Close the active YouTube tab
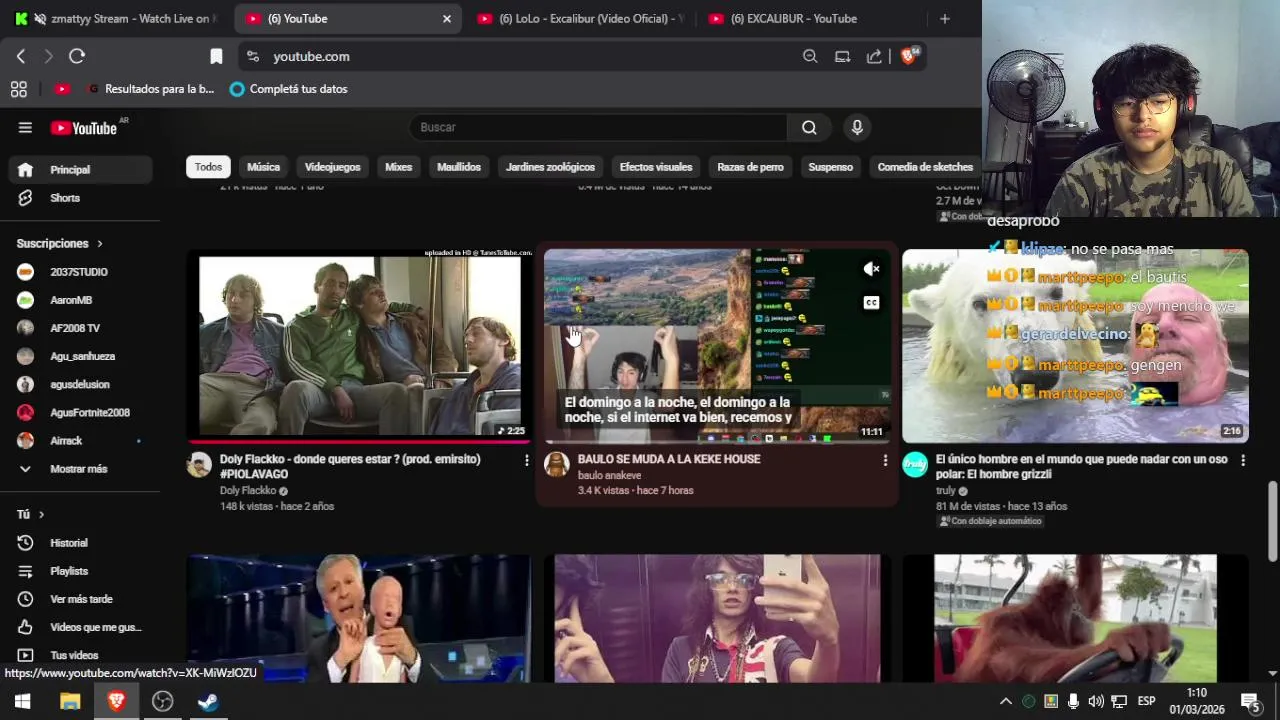 pyautogui.click(x=447, y=18)
